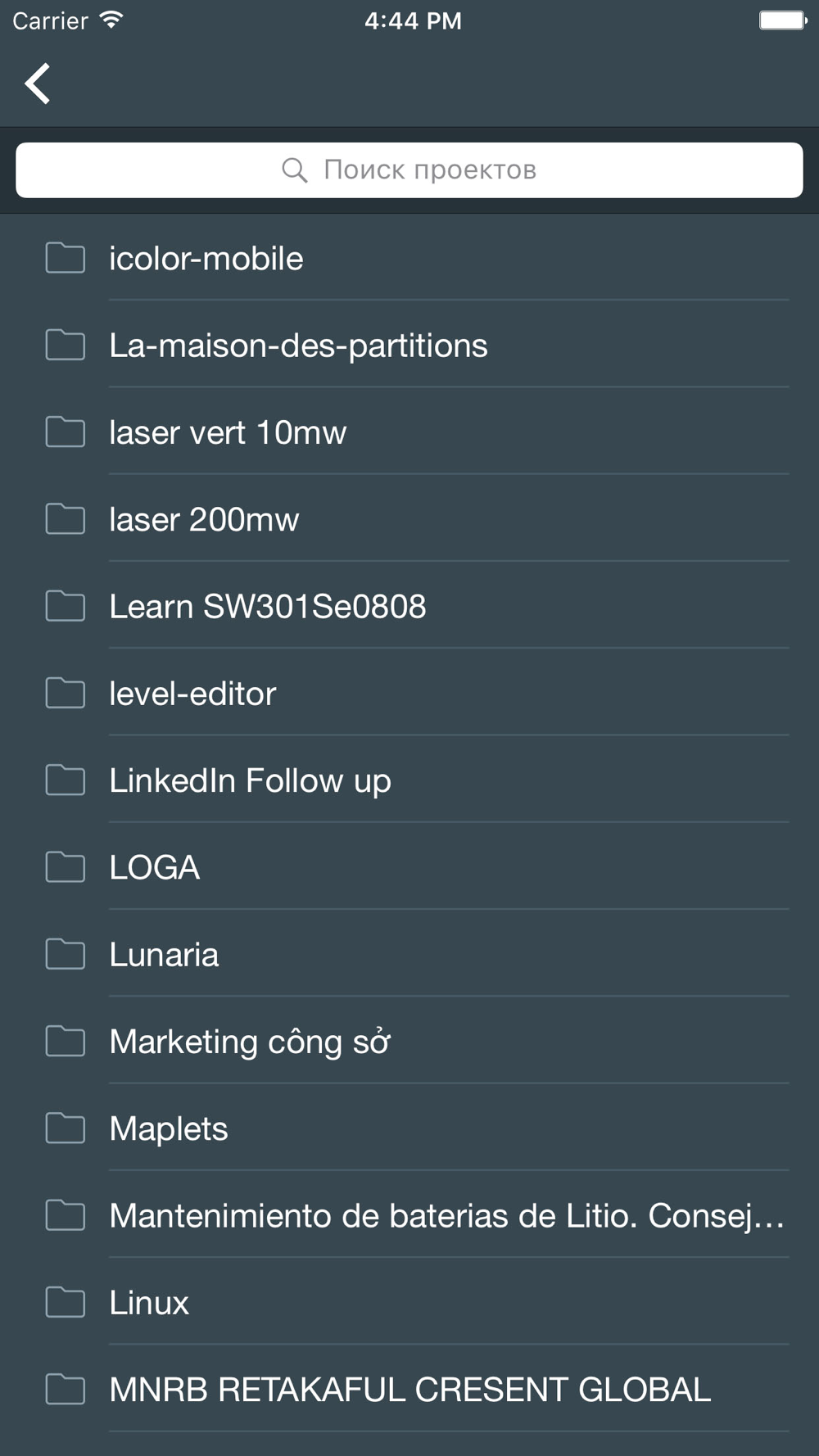Click the folder icon next to LOGA
The image size is (819, 1456).
point(66,866)
